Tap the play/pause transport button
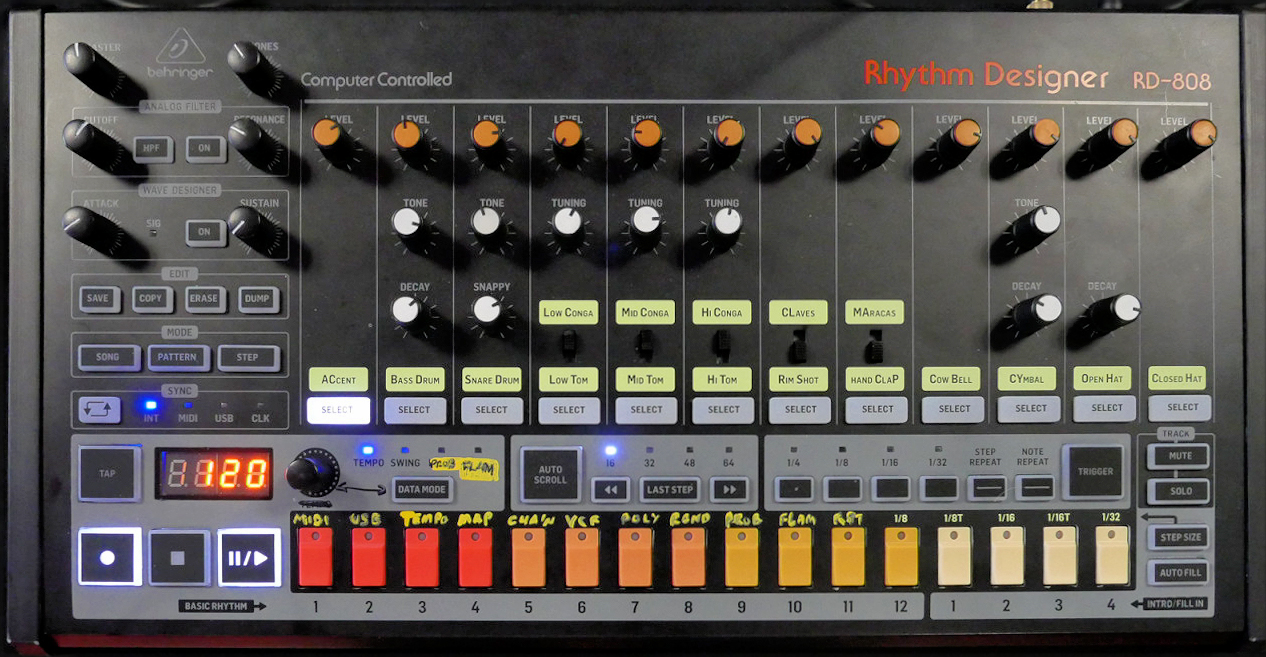The height and width of the screenshot is (657, 1266). click(249, 557)
